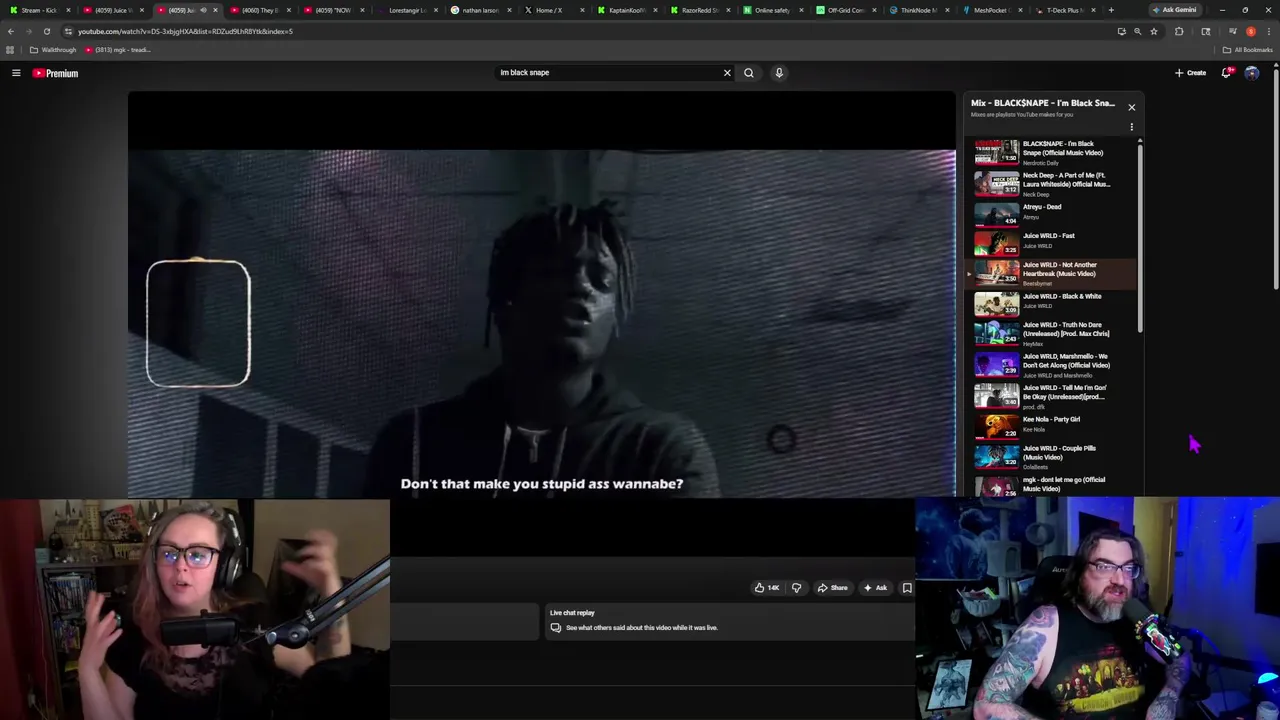The width and height of the screenshot is (1280, 720).
Task: Open the Mix playlist three-dot options
Action: point(1132,127)
